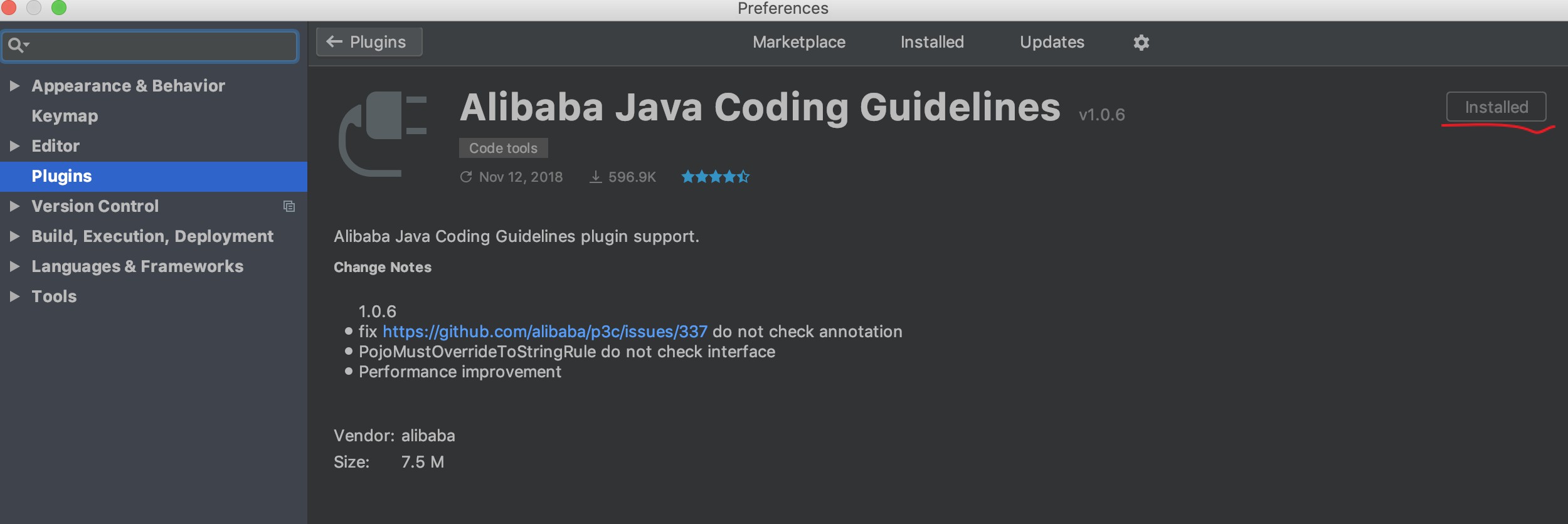Click the Installed status button
Image resolution: width=1568 pixels, height=524 pixels.
point(1496,107)
